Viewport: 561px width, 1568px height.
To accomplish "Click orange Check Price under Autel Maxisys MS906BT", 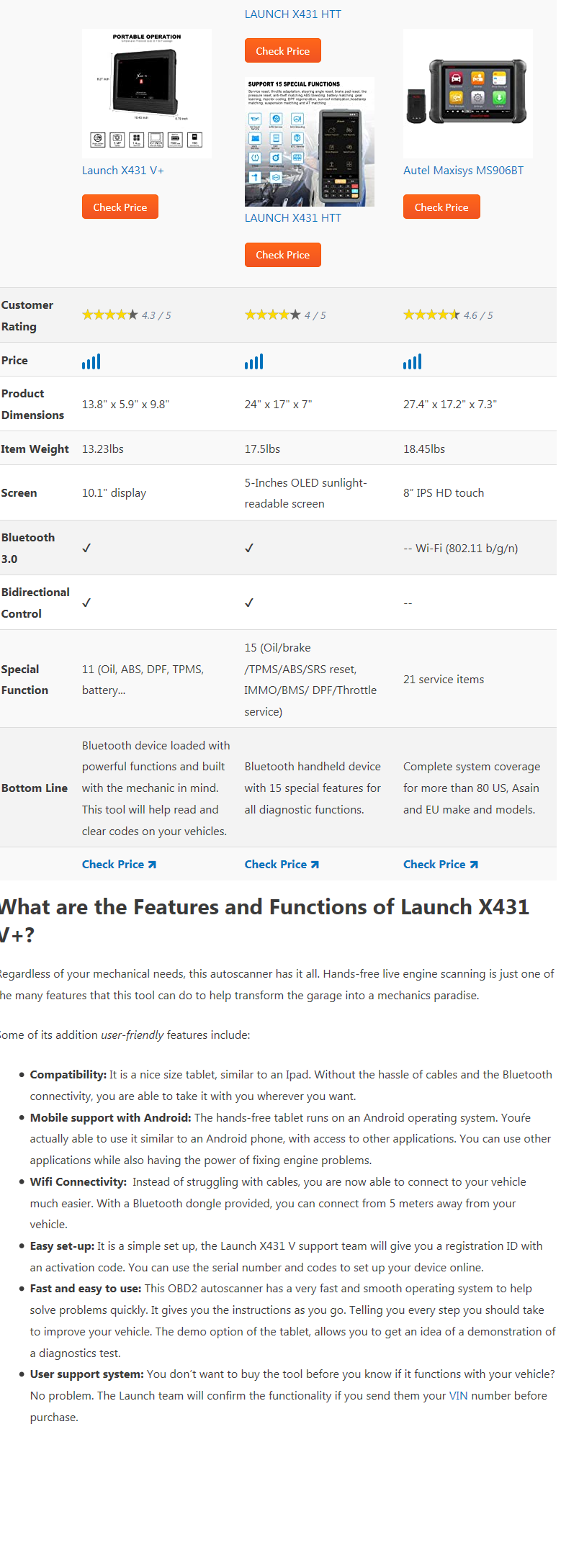I will pyautogui.click(x=441, y=207).
